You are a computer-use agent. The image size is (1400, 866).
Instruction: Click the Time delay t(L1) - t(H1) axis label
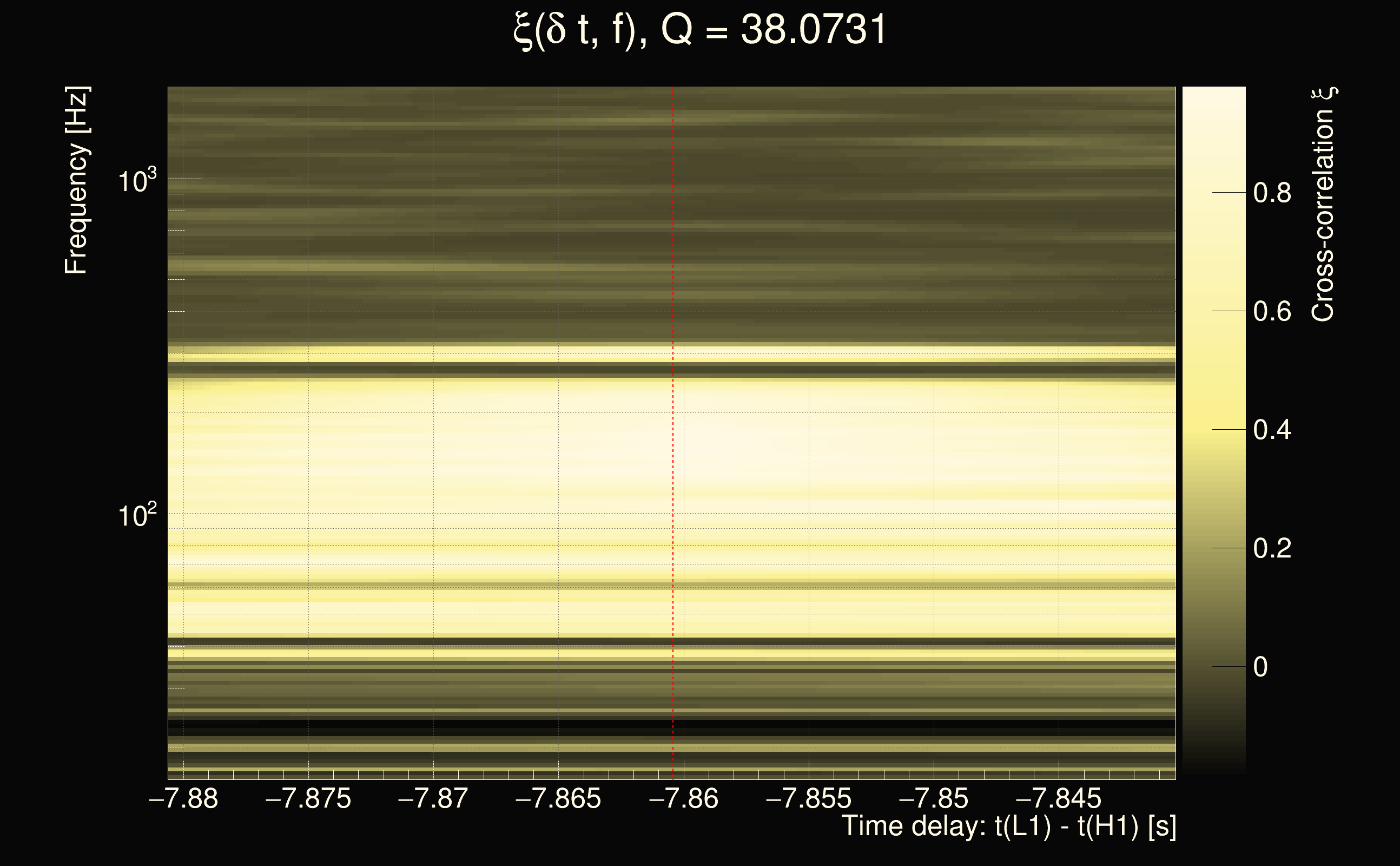1008,826
